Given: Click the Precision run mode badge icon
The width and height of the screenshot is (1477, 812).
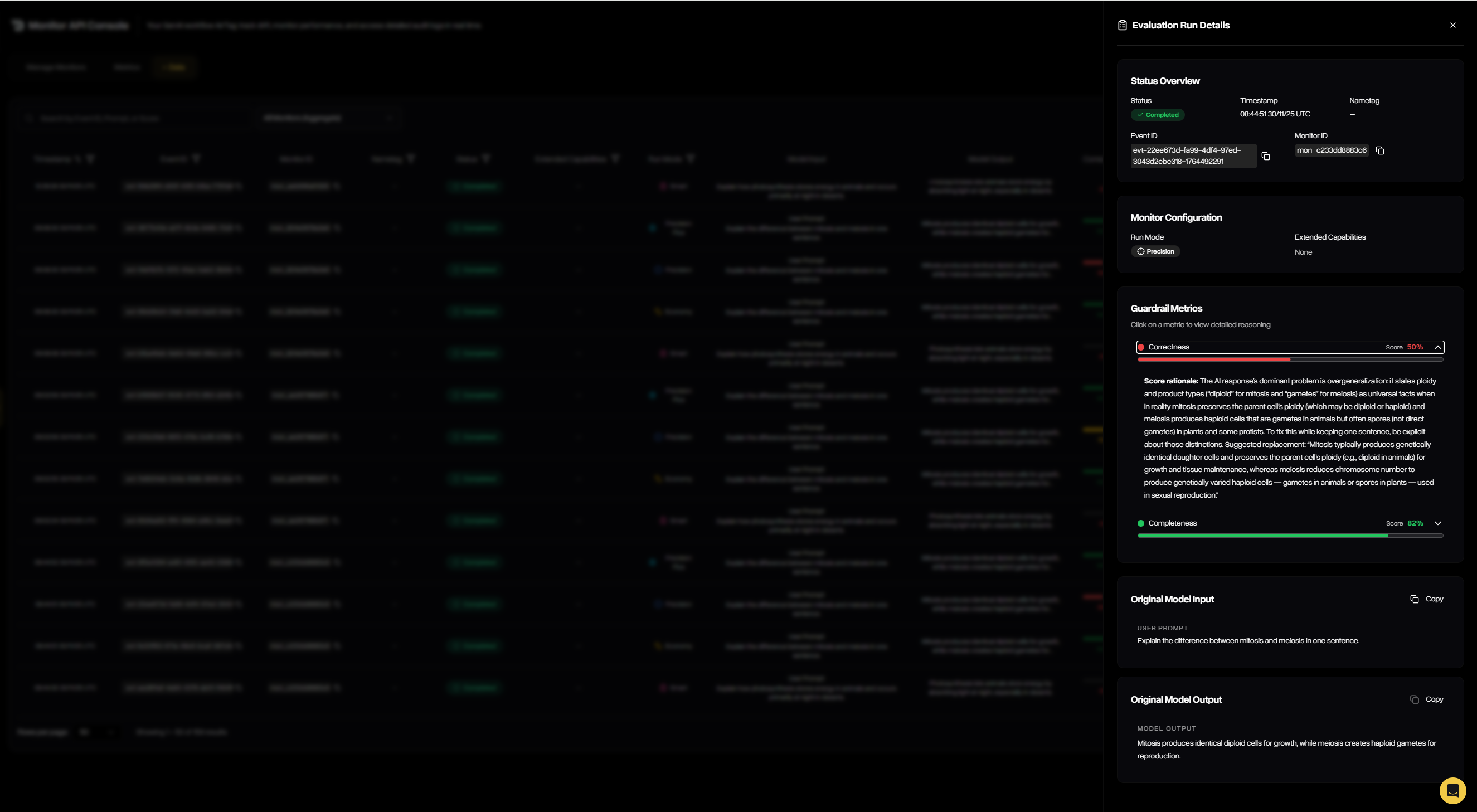Looking at the screenshot, I should 1142,251.
